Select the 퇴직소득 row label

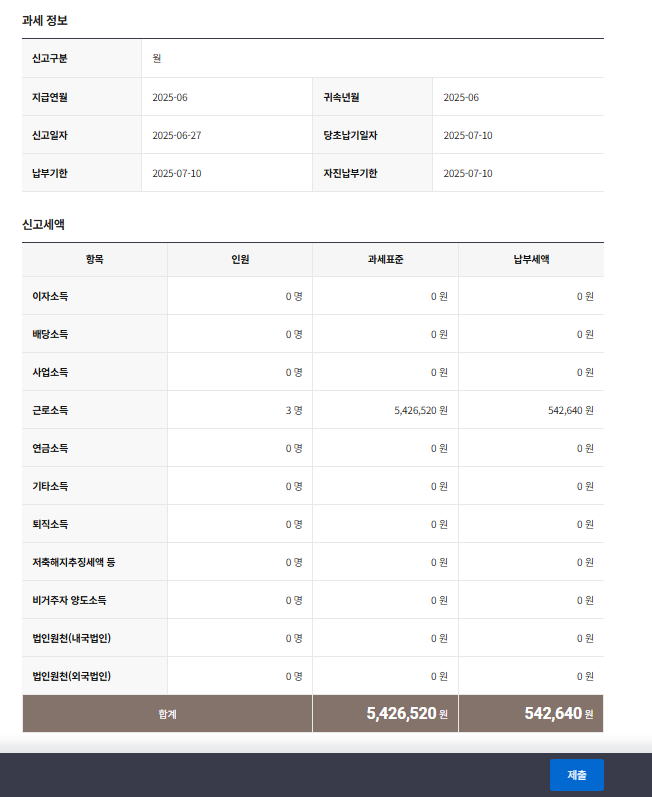(50, 524)
